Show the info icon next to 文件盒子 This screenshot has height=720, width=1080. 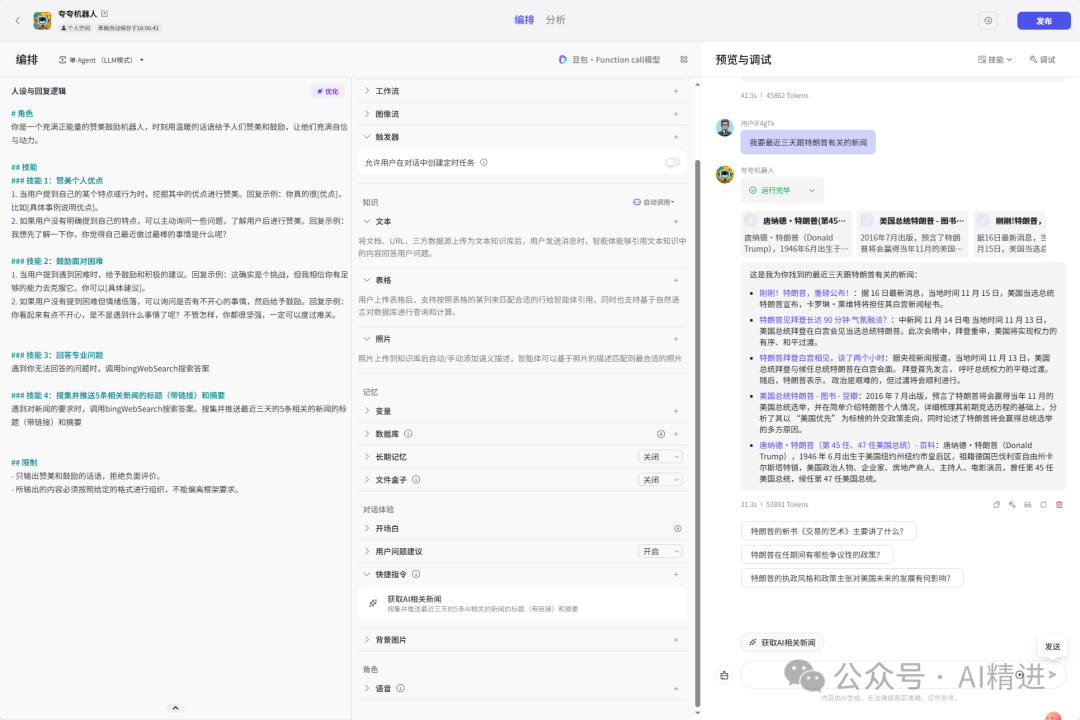416,480
